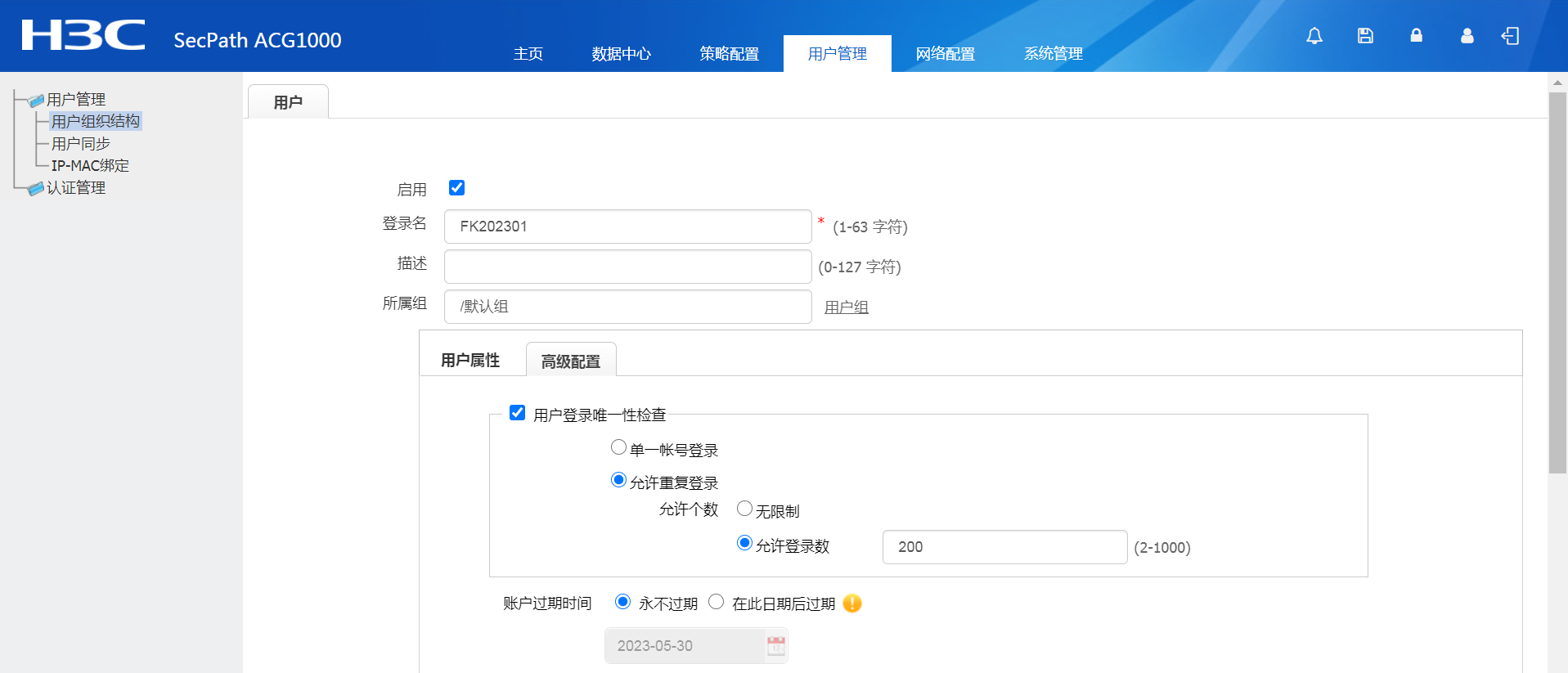Click the scrollbar up arrow
Screen dimensions: 1568x673
pos(1557,83)
